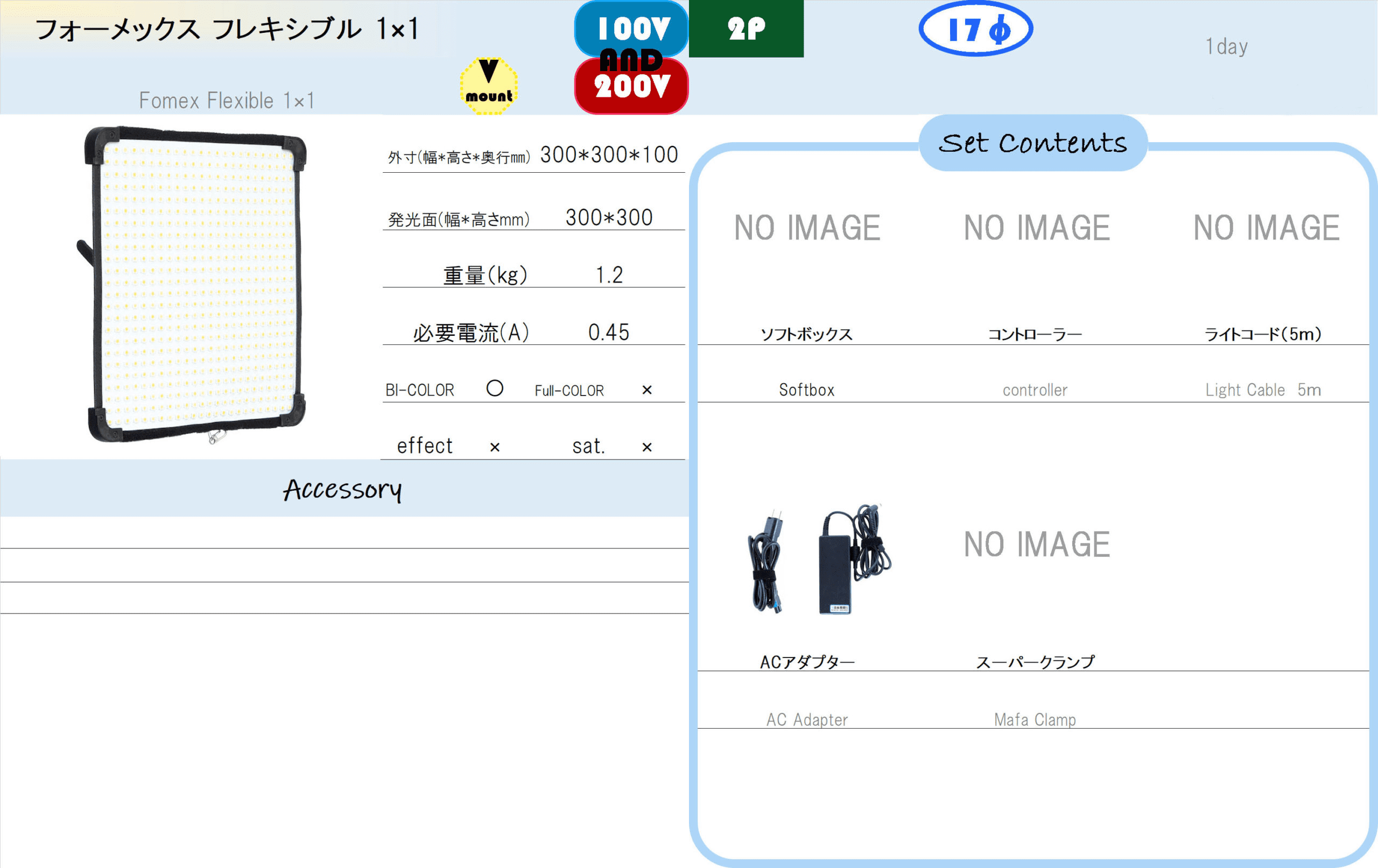This screenshot has width=1378, height=868.
Task: Click the ソフトボックス label
Action: 807,334
